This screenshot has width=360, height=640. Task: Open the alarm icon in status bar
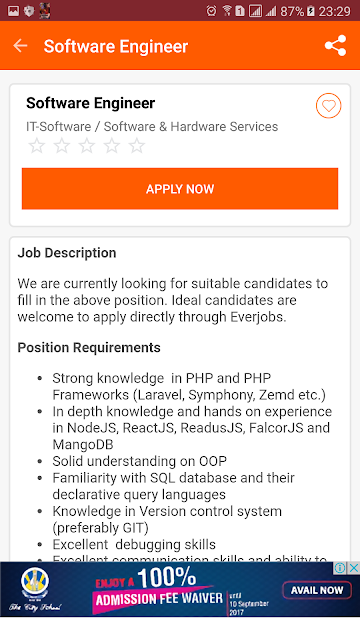tap(211, 11)
